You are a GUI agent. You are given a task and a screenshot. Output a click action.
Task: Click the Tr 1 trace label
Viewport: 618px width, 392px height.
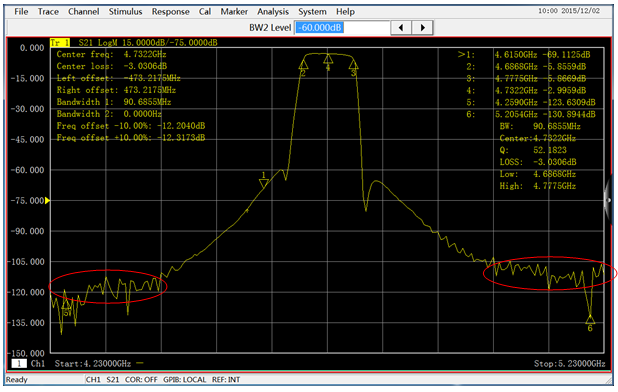[60, 43]
